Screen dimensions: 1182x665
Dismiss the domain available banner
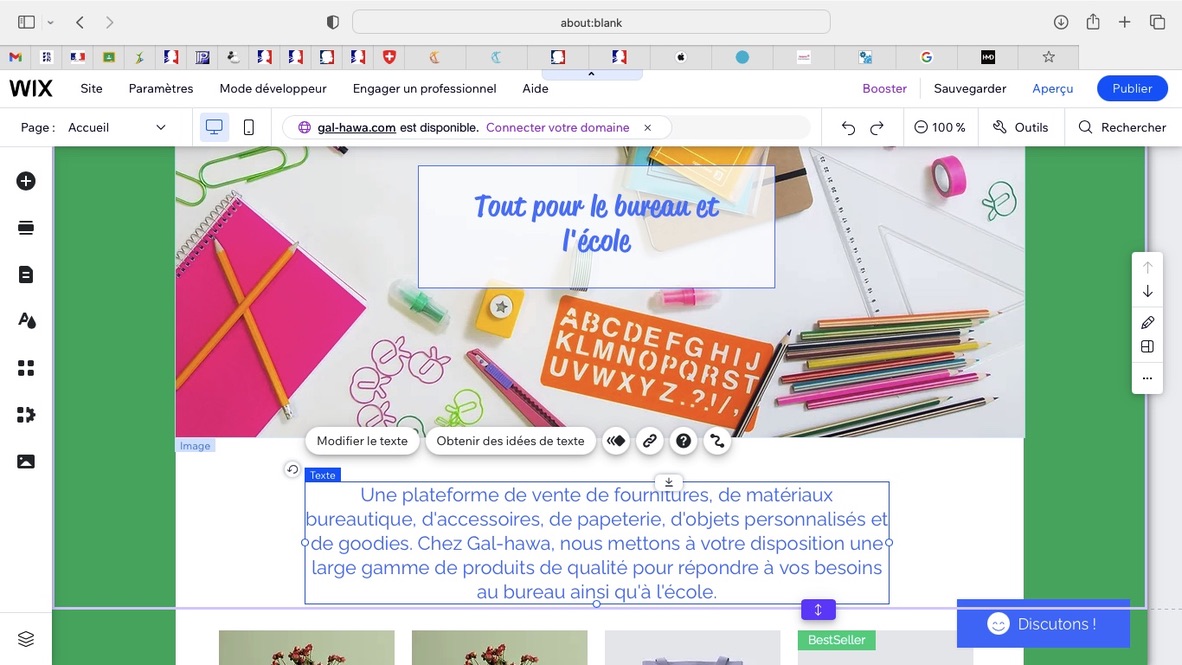(x=648, y=127)
